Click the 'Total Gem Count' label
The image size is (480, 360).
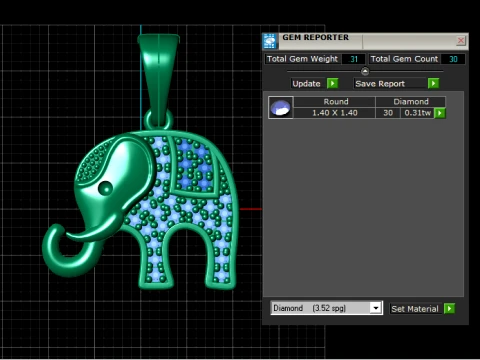point(404,59)
